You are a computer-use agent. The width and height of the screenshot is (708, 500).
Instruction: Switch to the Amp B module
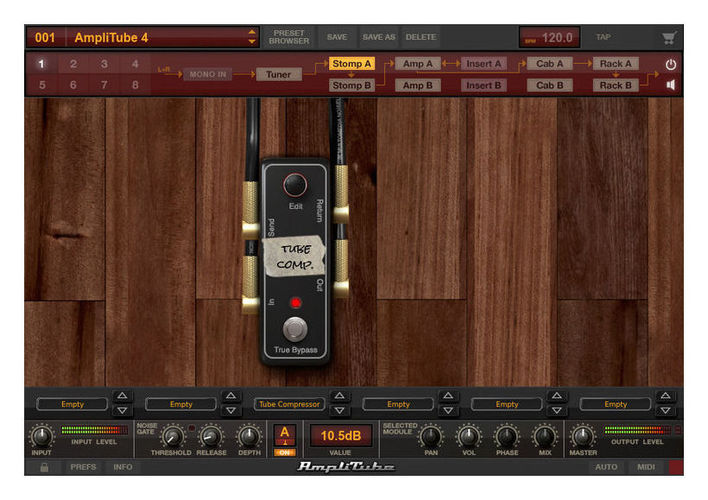point(418,85)
